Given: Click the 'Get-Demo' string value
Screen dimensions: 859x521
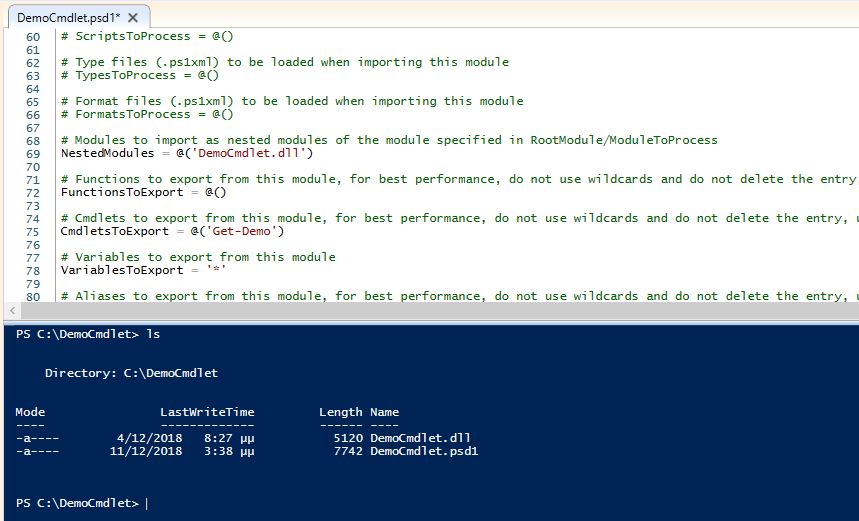Looking at the screenshot, I should (x=242, y=231).
